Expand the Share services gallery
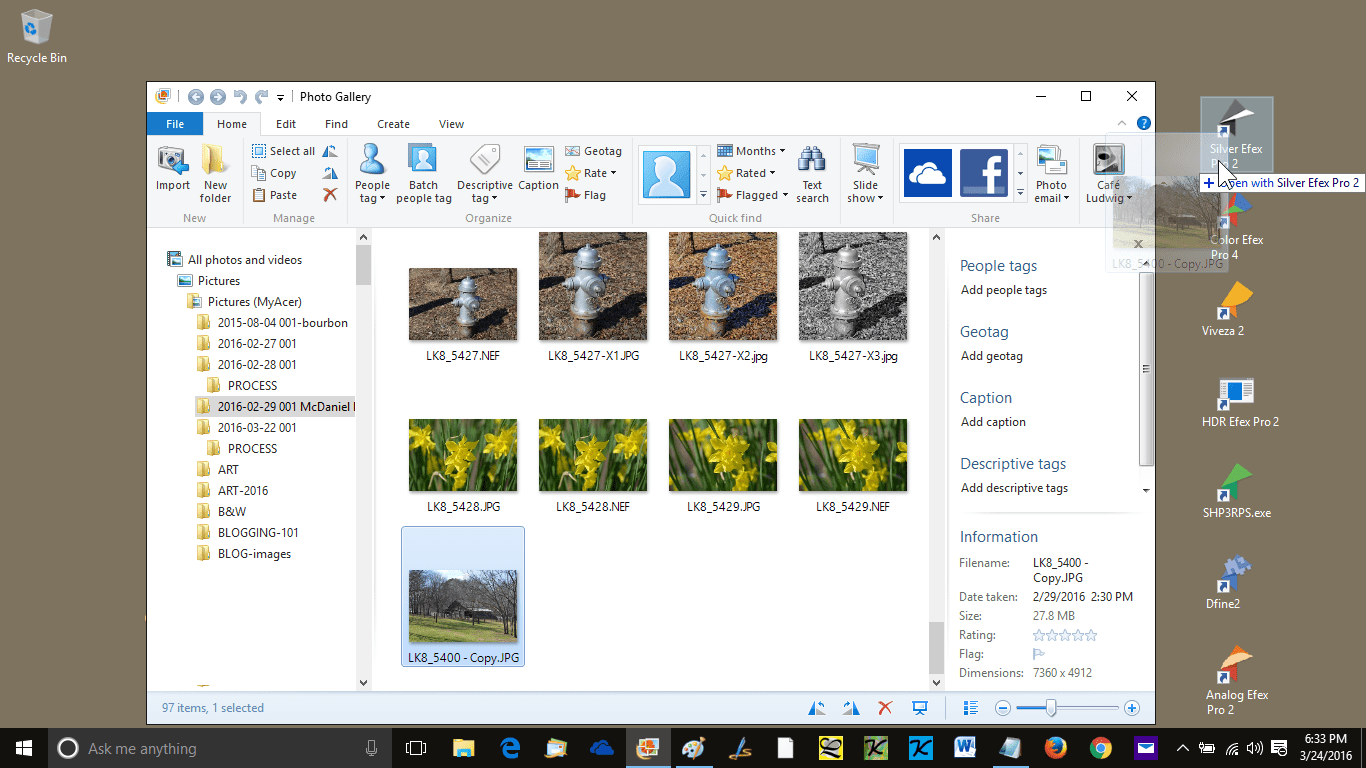This screenshot has width=1366, height=768. click(1020, 195)
